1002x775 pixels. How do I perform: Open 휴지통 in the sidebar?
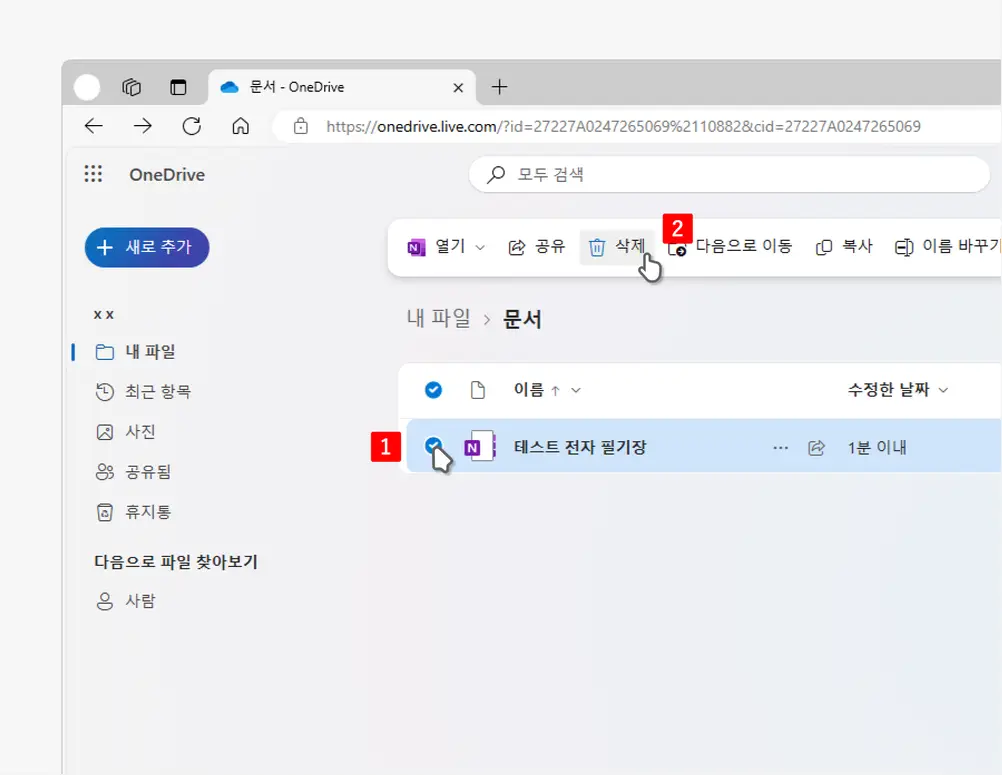pos(133,512)
